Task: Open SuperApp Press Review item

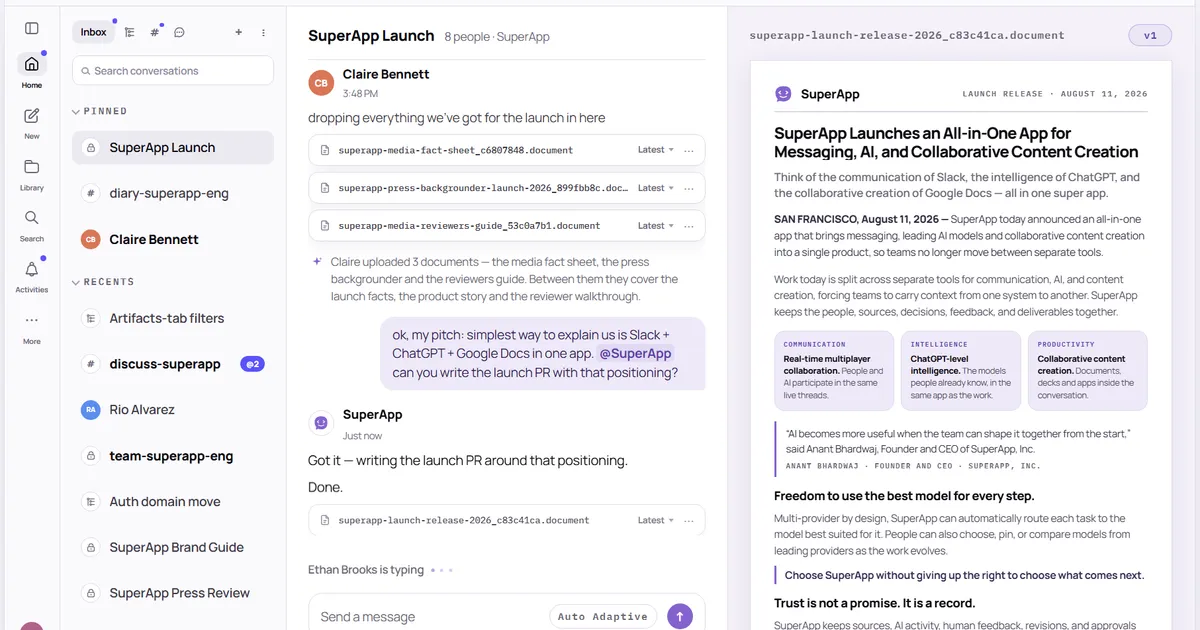Action: point(173,593)
